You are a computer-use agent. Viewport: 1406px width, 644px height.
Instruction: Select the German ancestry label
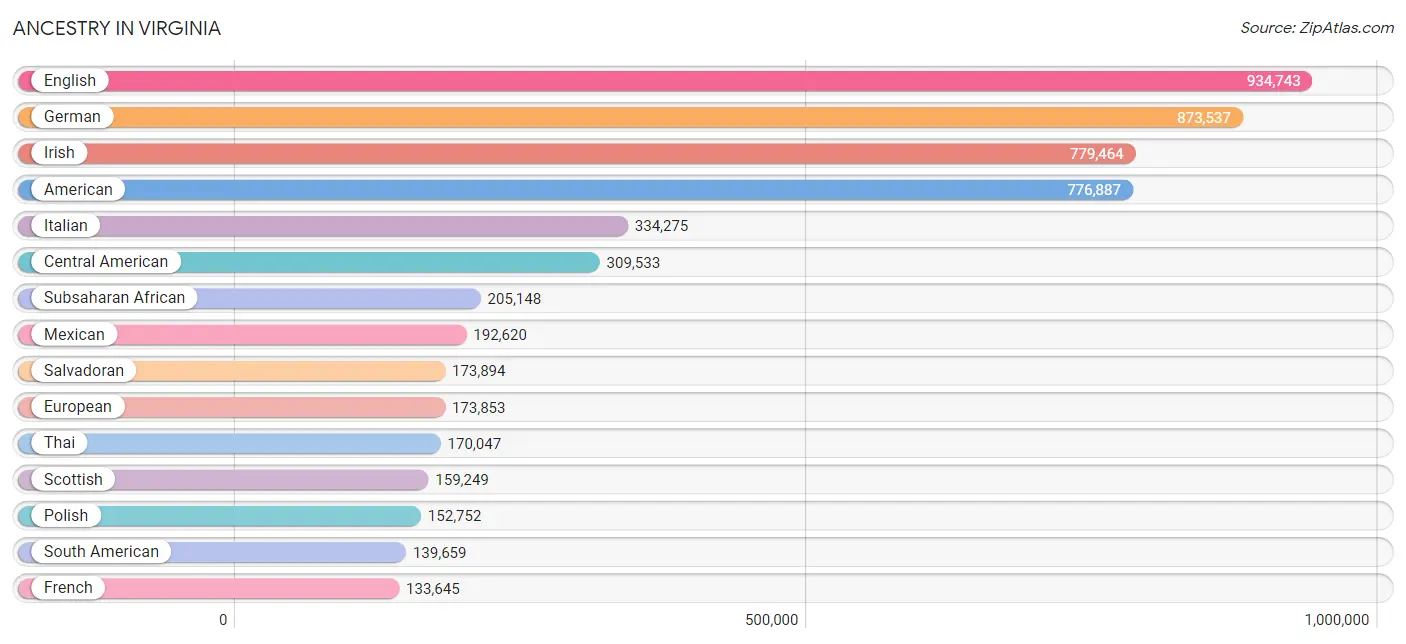pyautogui.click(x=72, y=117)
